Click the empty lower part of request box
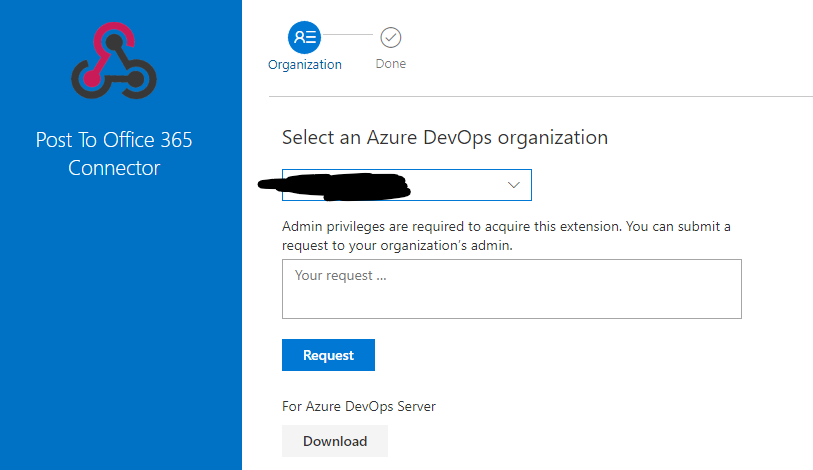The height and width of the screenshot is (470, 813). [511, 305]
